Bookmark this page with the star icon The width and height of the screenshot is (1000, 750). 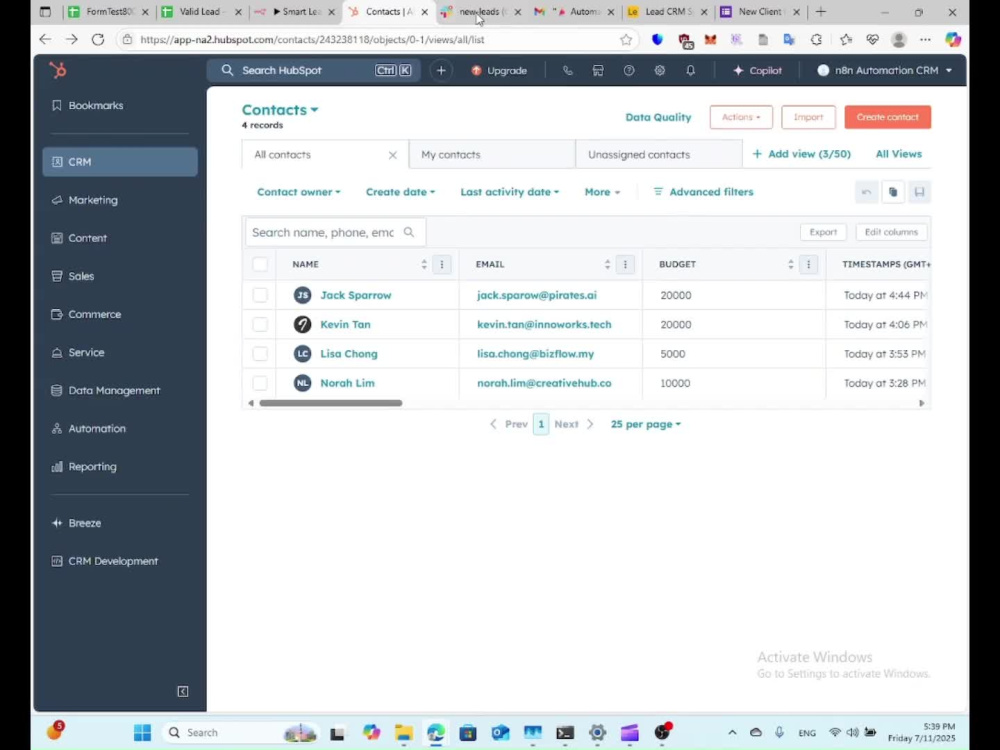626,40
